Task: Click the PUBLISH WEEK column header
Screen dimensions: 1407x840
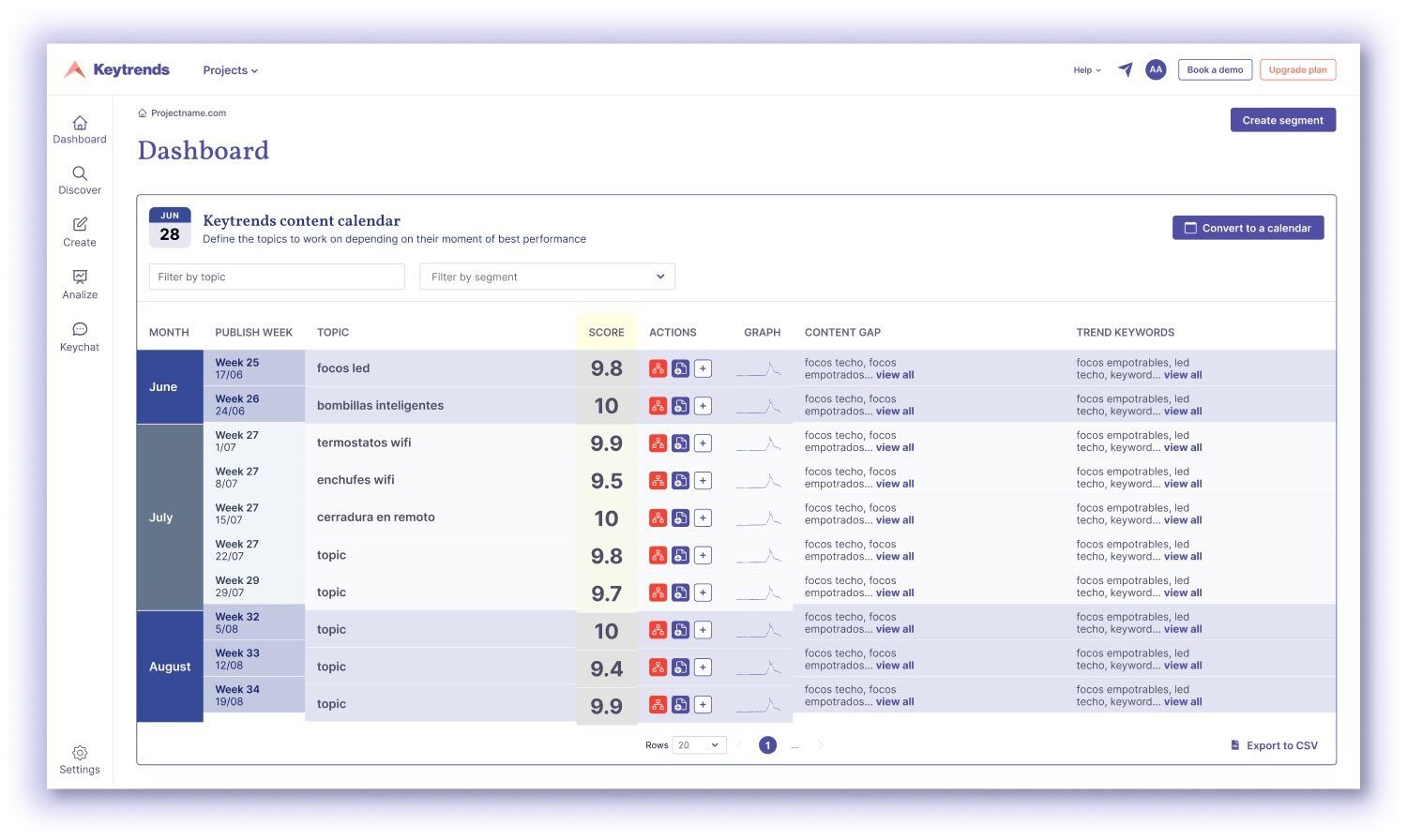Action: [x=253, y=332]
